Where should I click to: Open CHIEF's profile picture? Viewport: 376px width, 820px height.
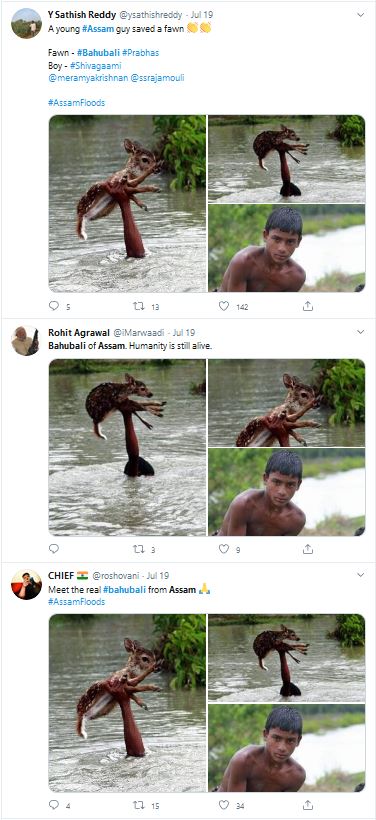coord(26,584)
